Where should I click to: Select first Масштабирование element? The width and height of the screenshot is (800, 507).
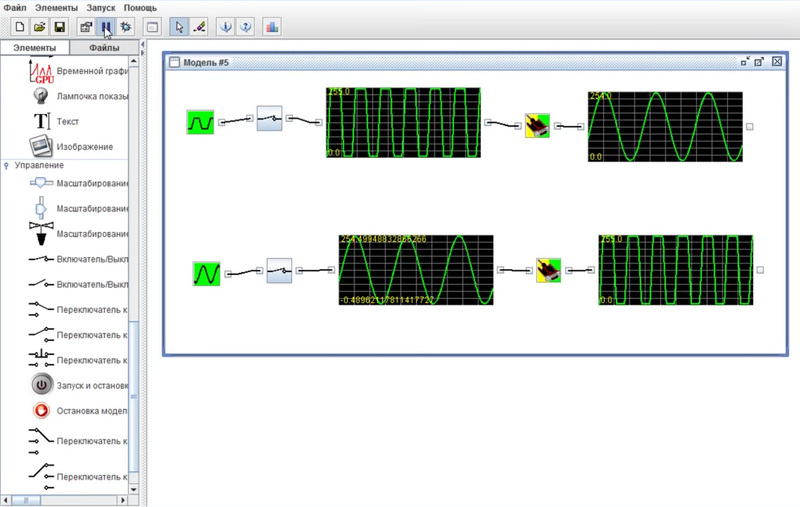tap(78, 183)
